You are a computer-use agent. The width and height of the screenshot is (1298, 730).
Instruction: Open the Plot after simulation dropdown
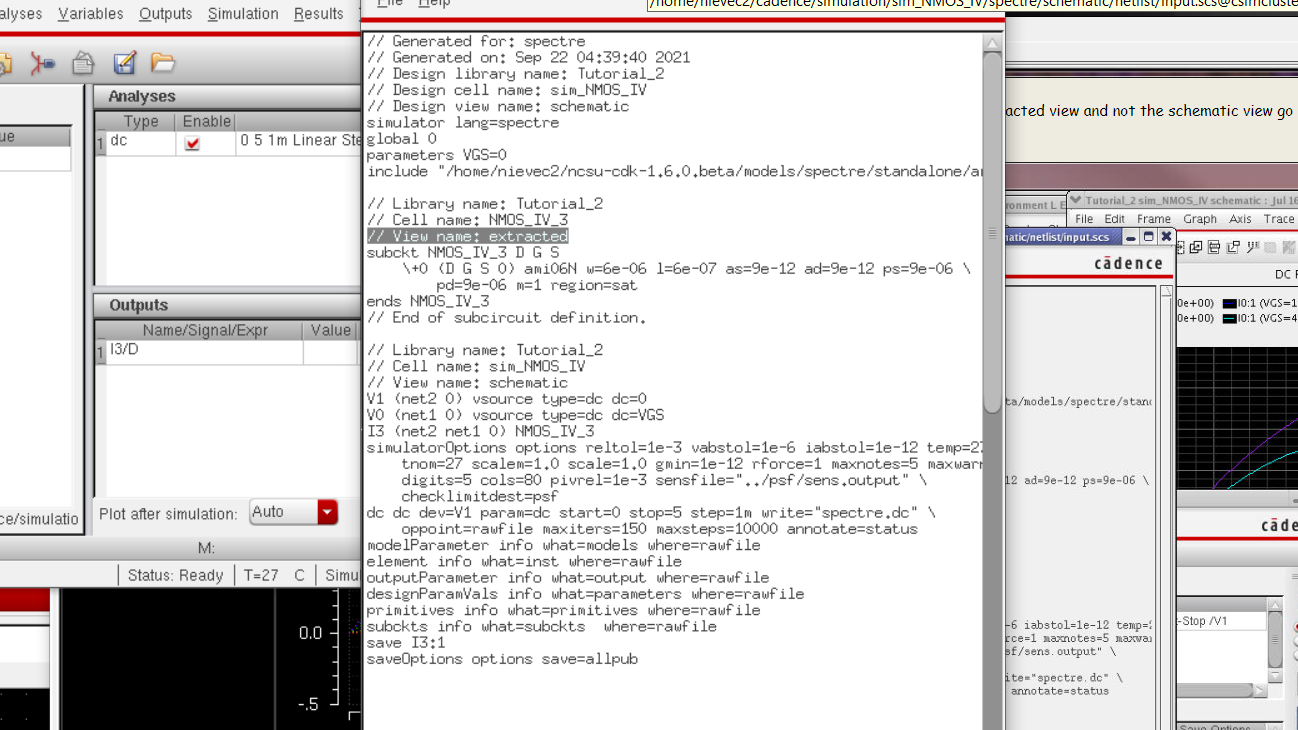click(x=327, y=513)
